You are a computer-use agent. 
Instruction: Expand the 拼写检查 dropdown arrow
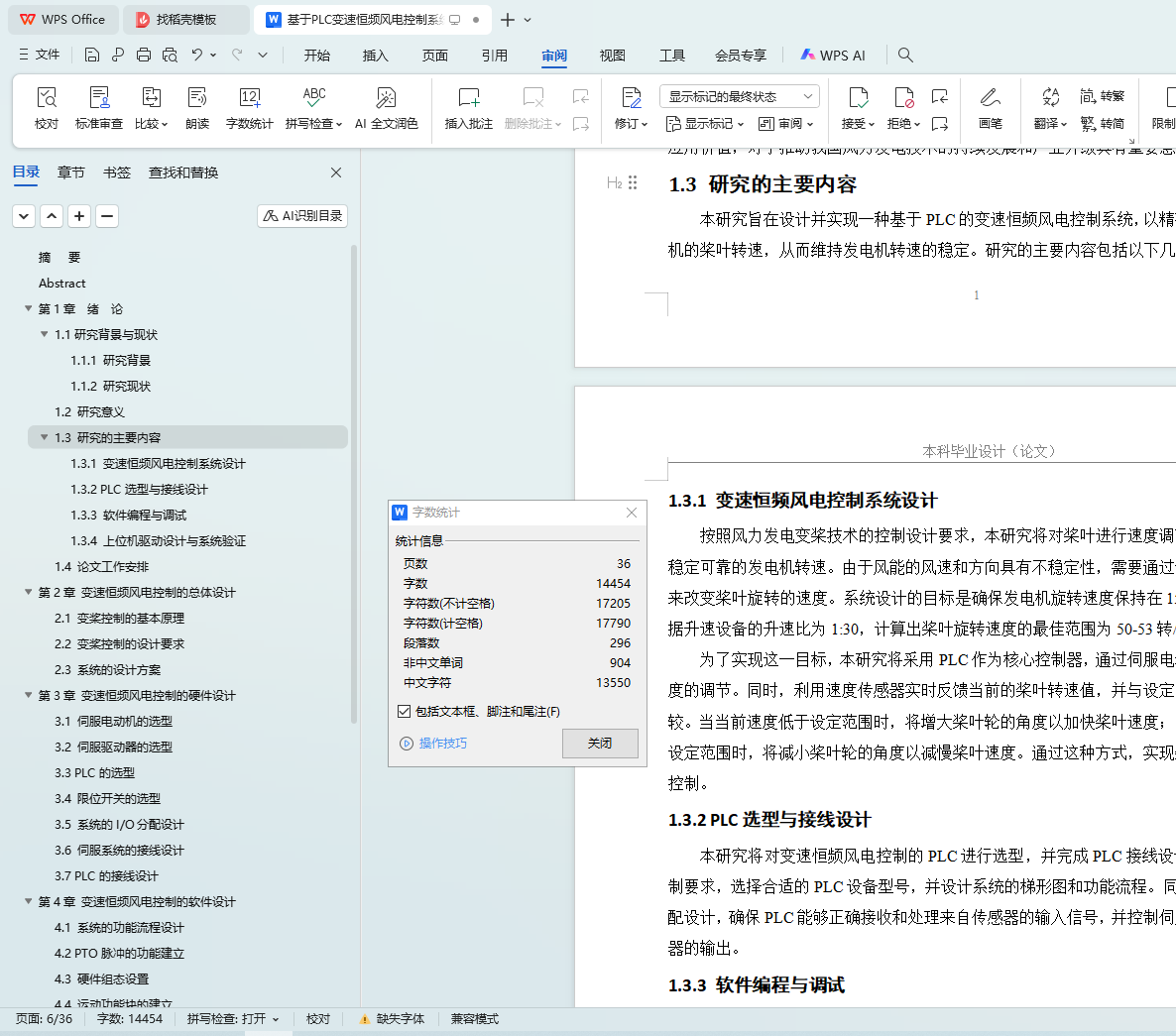339,125
